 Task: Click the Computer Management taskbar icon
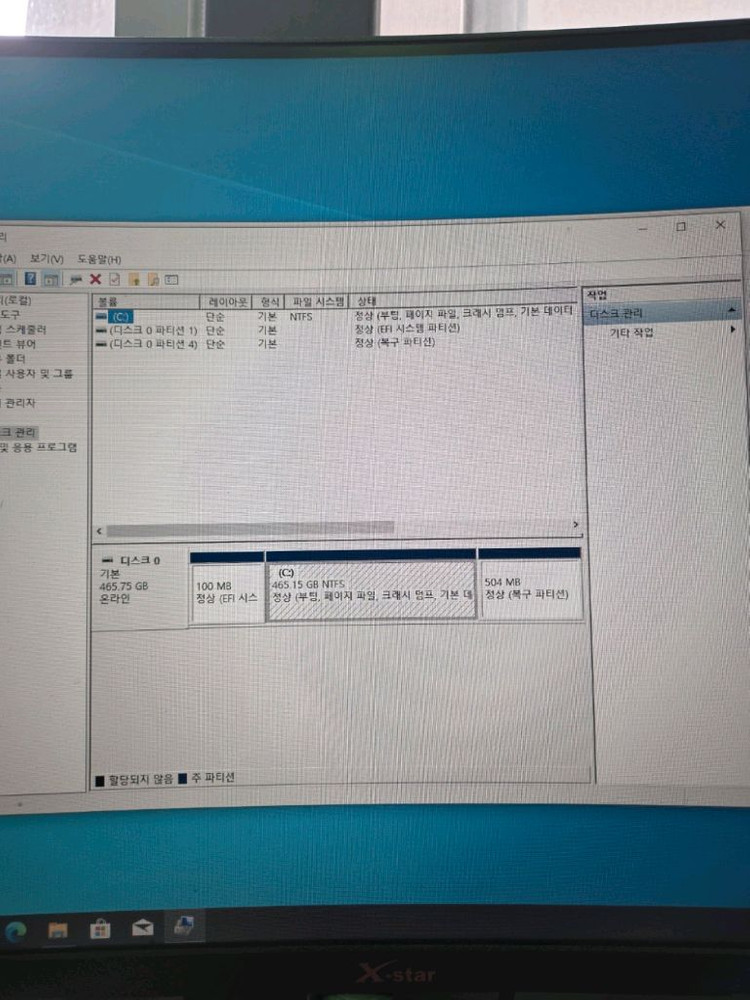click(x=184, y=926)
